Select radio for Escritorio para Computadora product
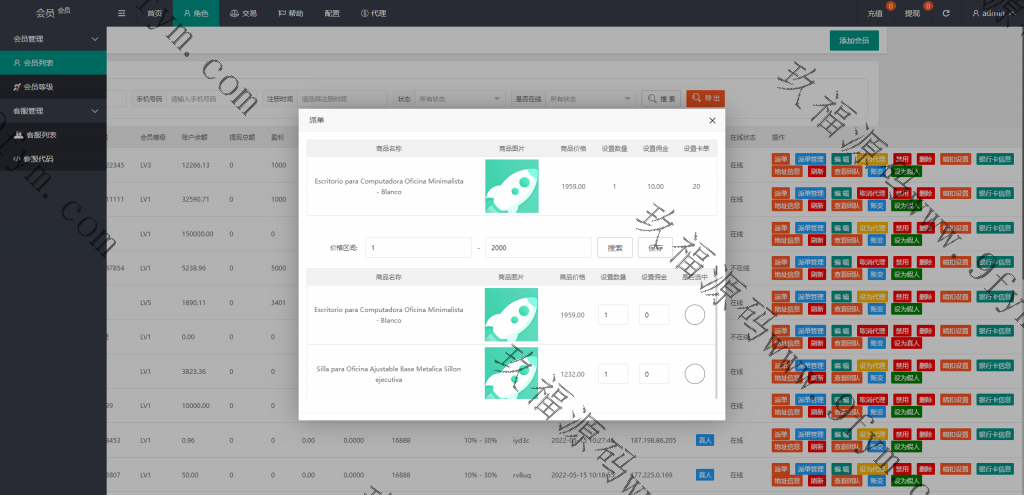The height and width of the screenshot is (495, 1024). 694,315
